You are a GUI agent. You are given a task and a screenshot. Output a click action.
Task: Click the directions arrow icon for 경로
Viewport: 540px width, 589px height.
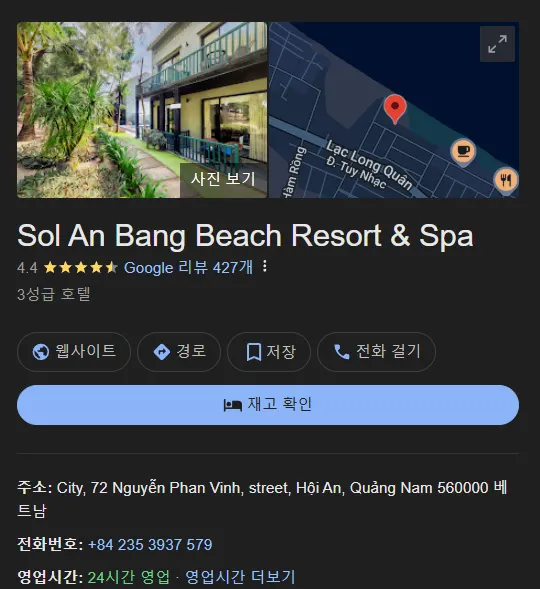162,352
